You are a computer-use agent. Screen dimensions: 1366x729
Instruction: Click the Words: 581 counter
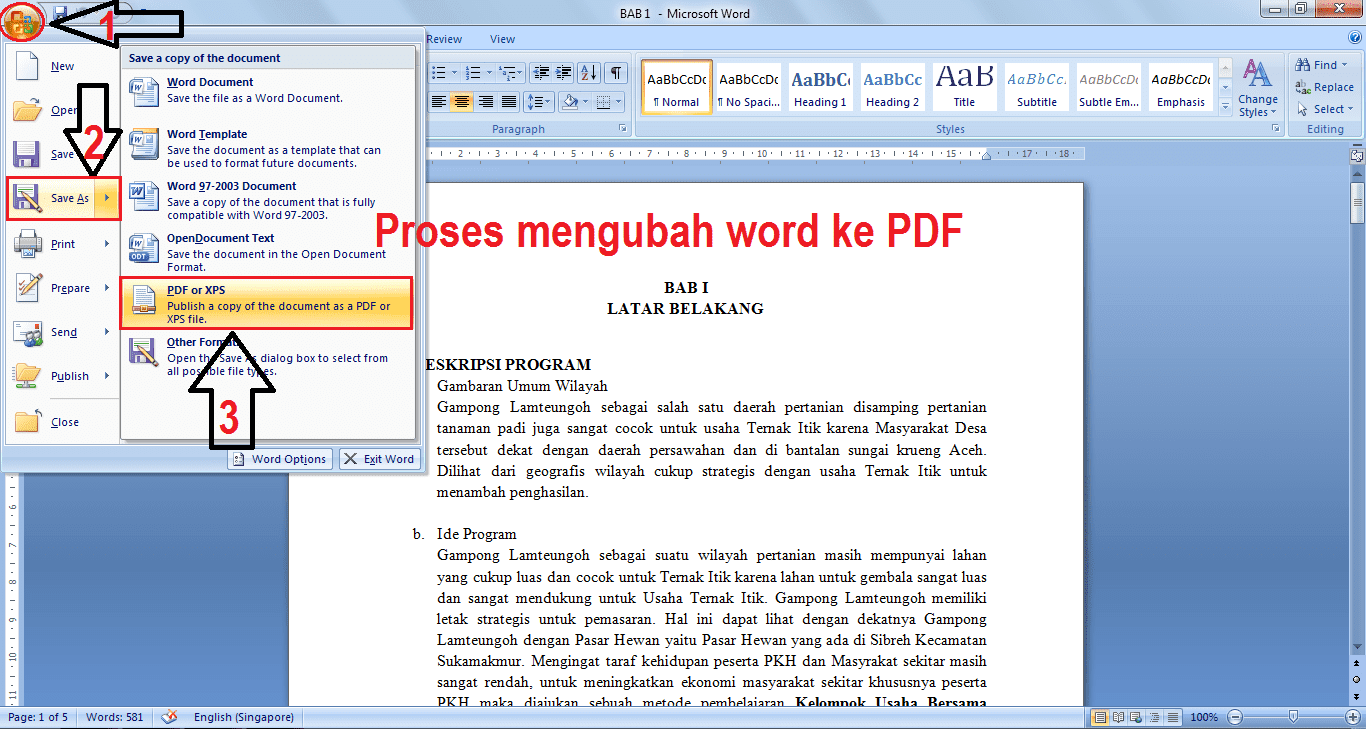[115, 717]
